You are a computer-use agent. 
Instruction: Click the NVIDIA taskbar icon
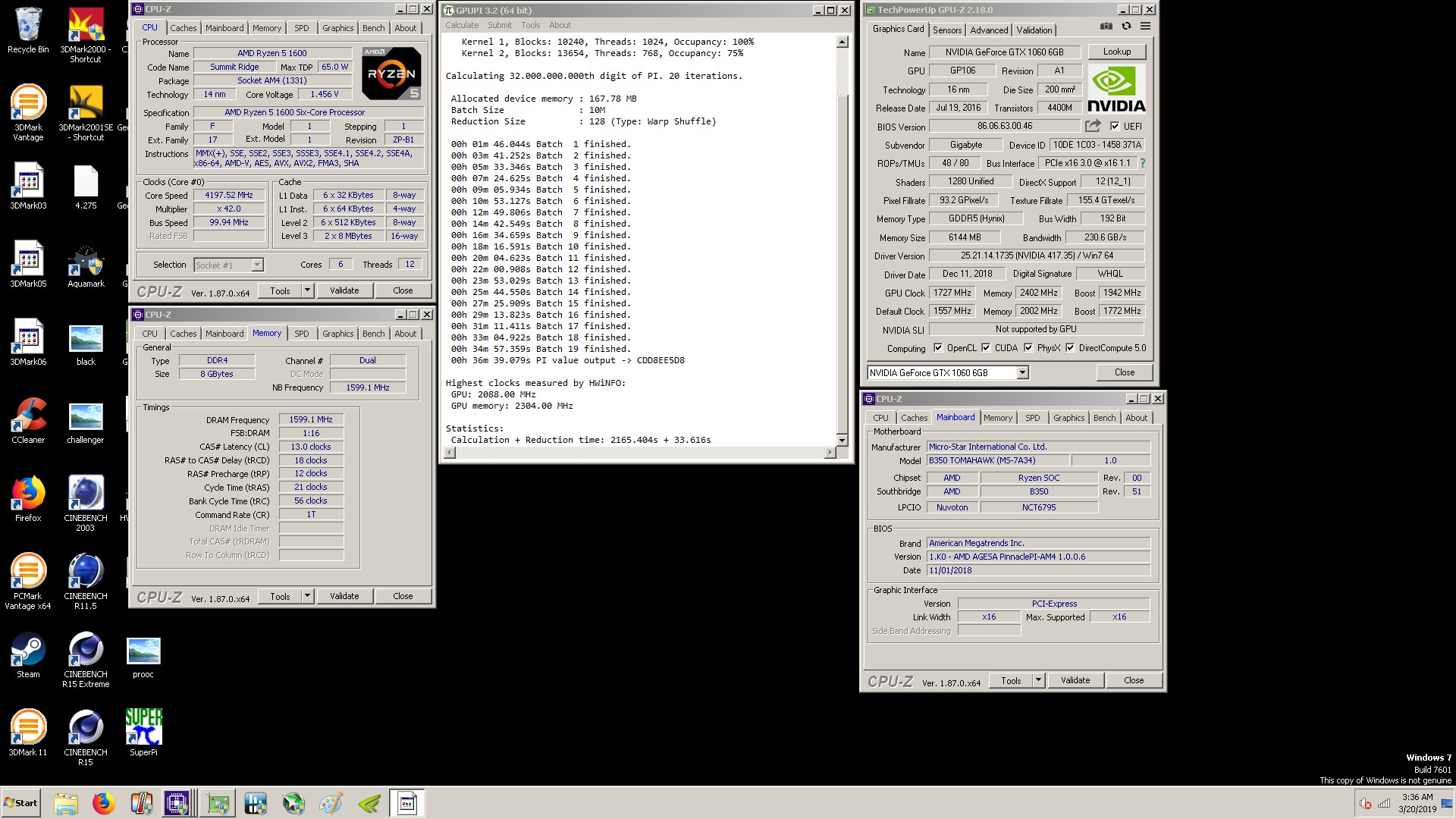pyautogui.click(x=369, y=803)
